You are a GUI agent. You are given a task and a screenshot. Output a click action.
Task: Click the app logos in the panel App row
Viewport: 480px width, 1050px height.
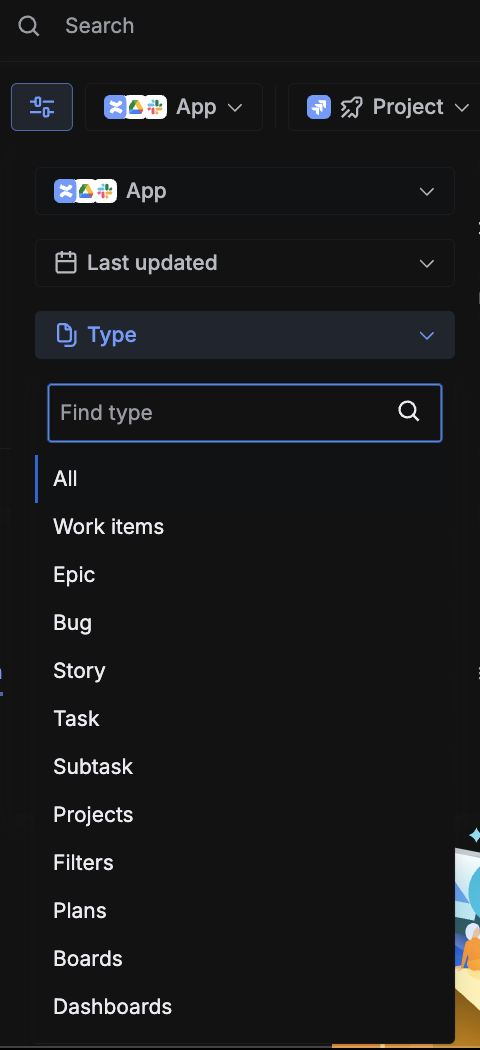[x=86, y=191]
